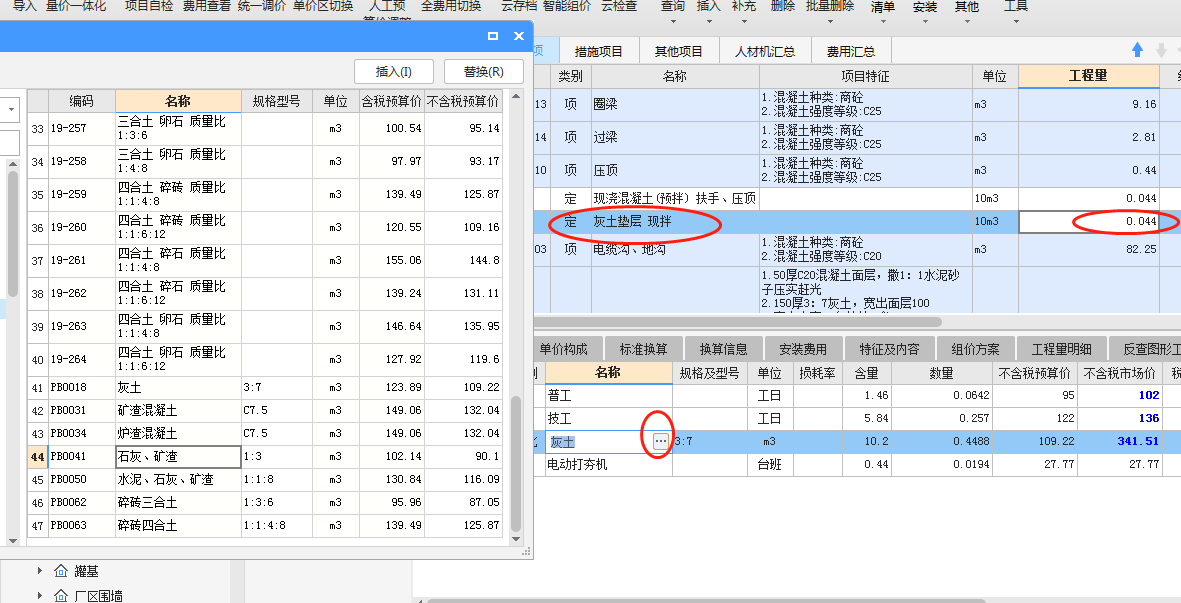Select row PB0018 灰土 3:7
The height and width of the screenshot is (603, 1181).
(265, 388)
